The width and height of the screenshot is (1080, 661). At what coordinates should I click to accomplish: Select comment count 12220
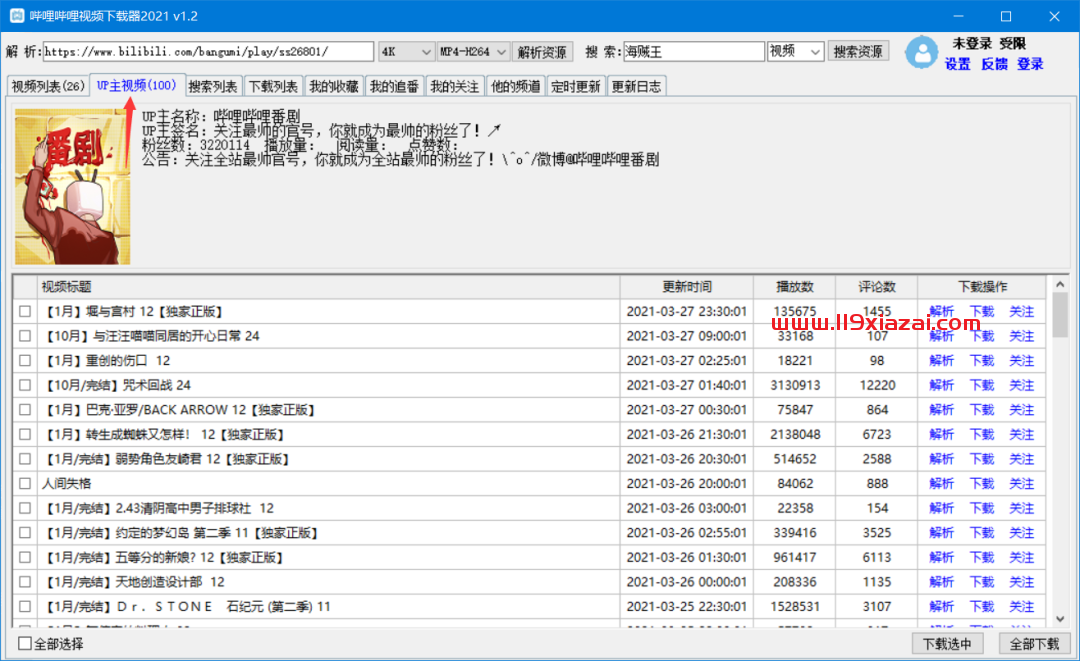(877, 385)
